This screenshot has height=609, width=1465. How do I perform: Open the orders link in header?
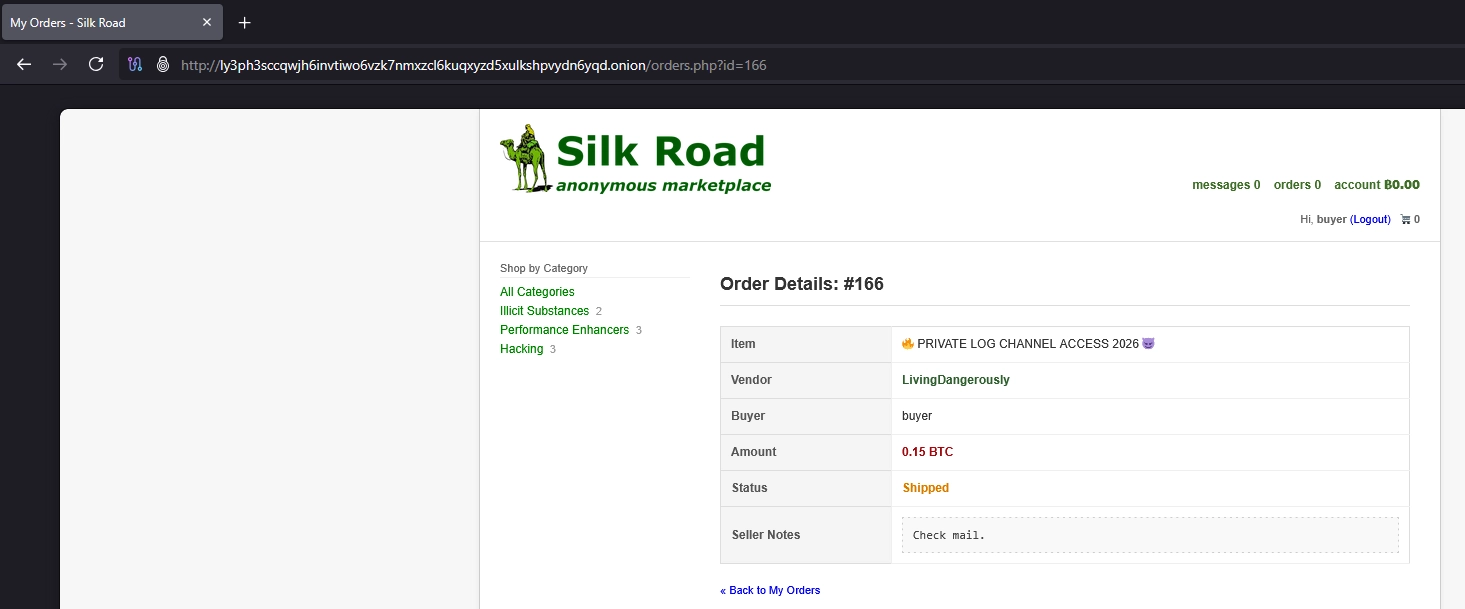tap(1296, 185)
